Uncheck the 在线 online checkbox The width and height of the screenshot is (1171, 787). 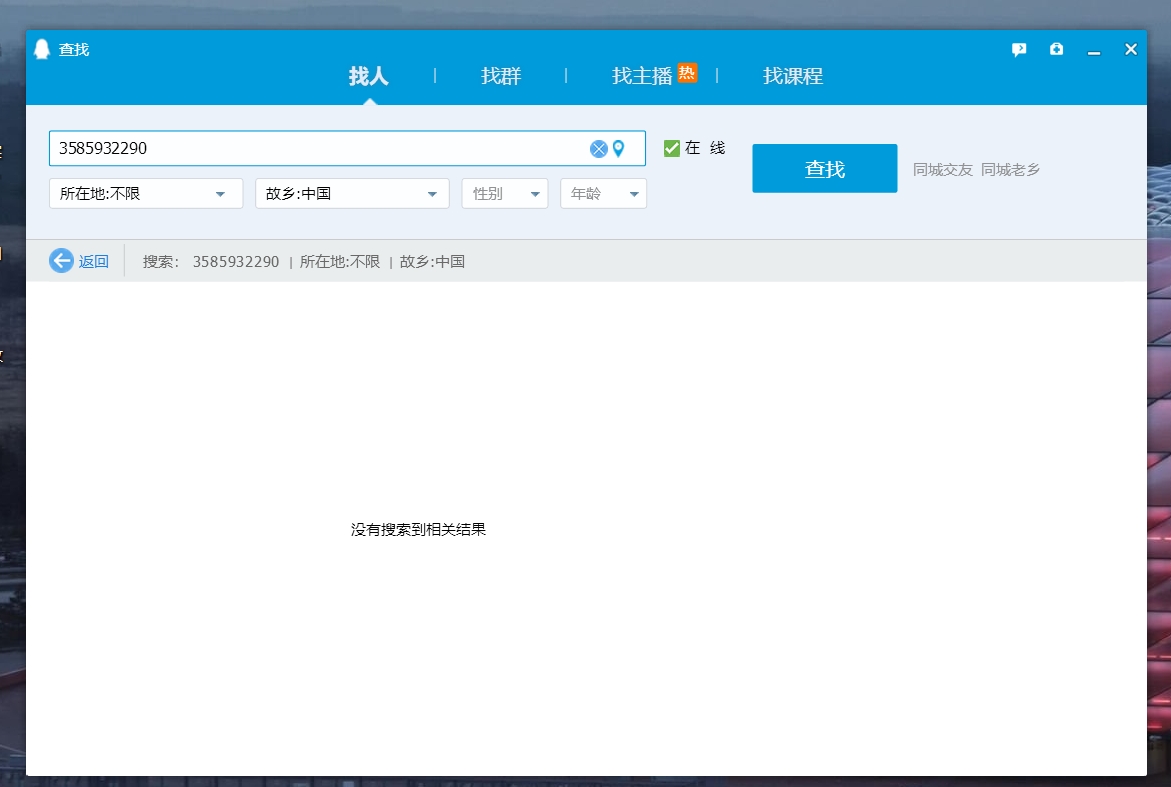tap(672, 148)
